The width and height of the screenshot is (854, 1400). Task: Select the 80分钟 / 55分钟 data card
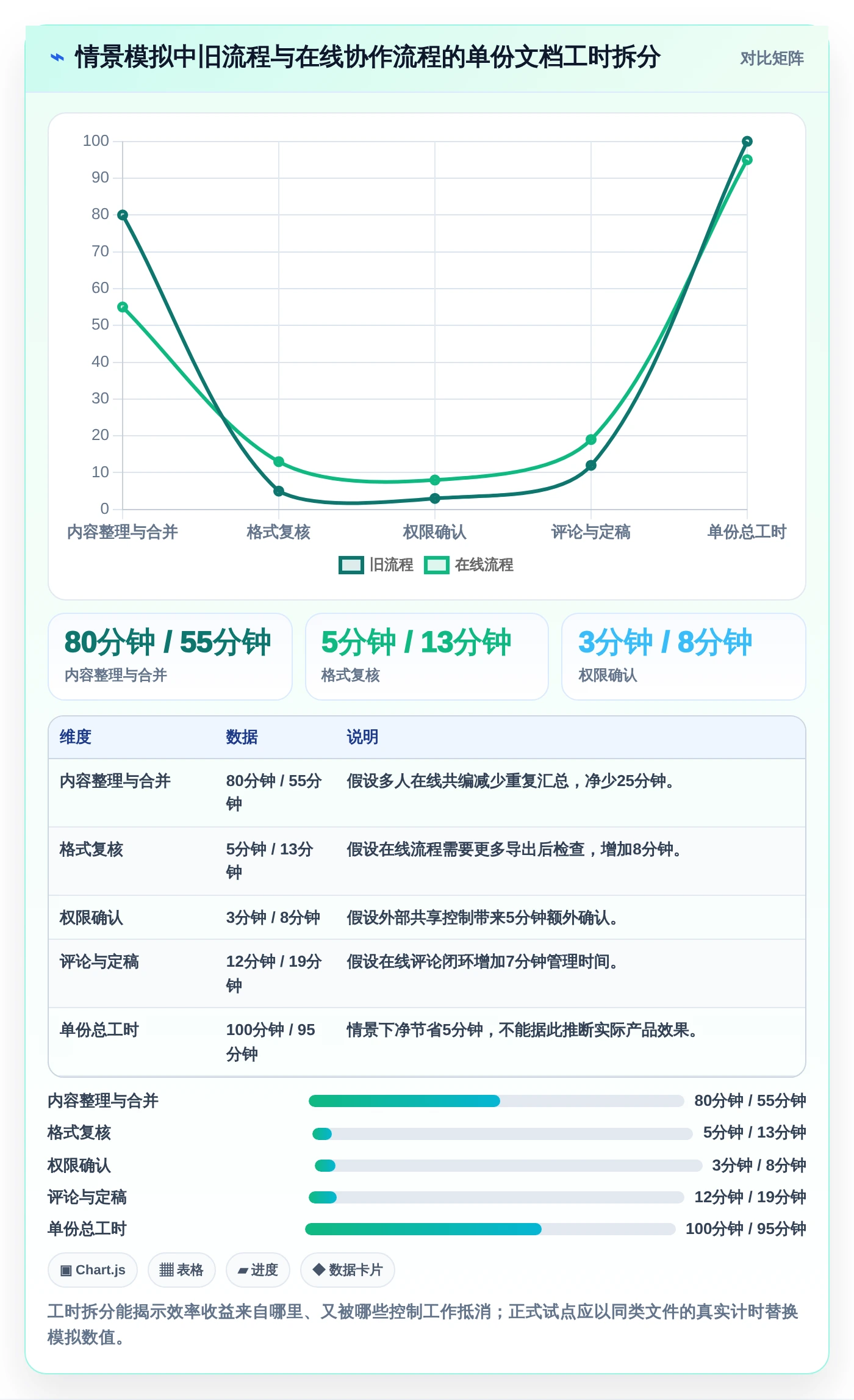pos(170,657)
